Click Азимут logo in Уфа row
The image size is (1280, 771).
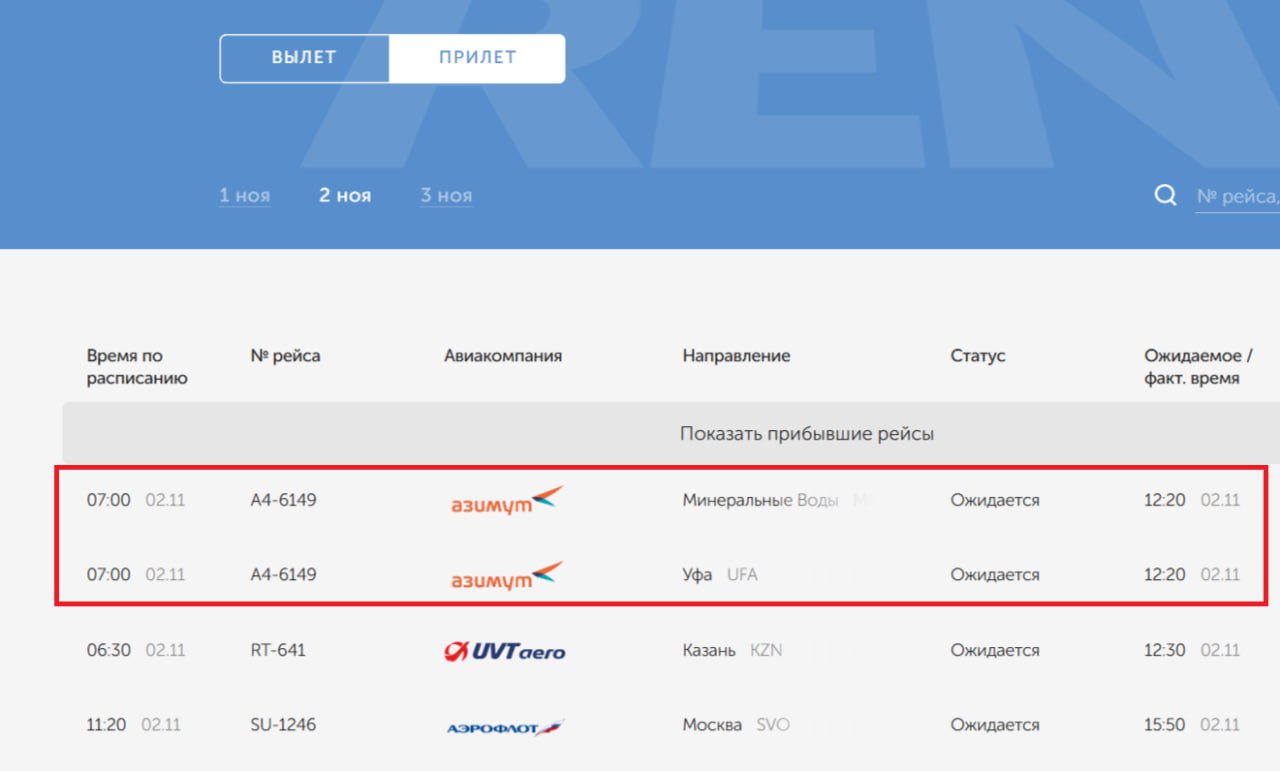click(507, 575)
